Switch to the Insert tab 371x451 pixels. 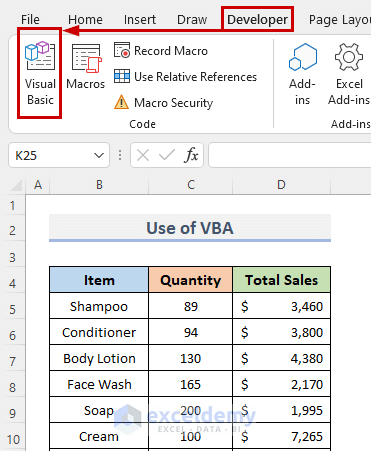pyautogui.click(x=140, y=20)
